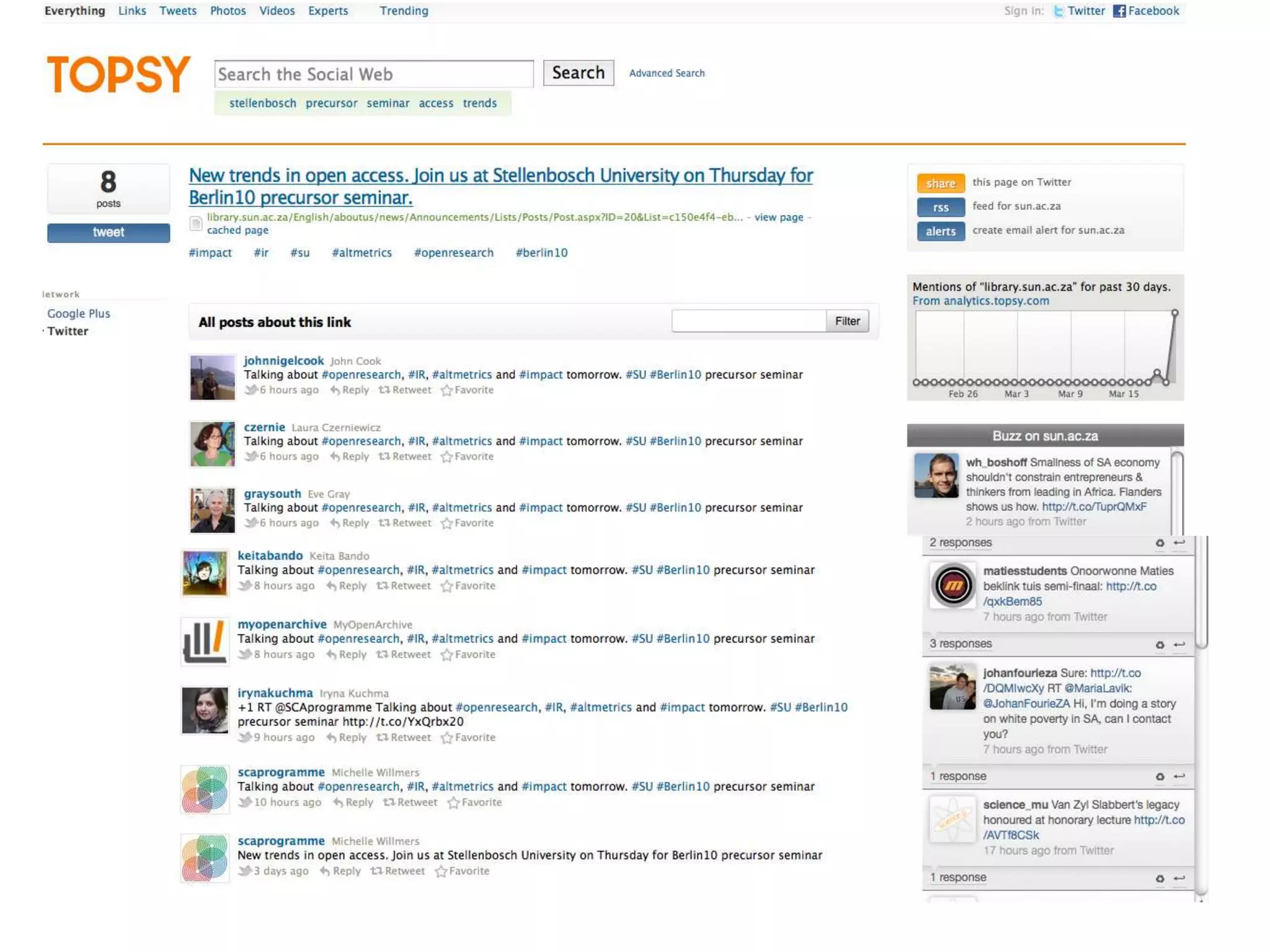The image size is (1270, 952).
Task: Click Facebook icon in sign-in area
Action: pyautogui.click(x=1119, y=11)
